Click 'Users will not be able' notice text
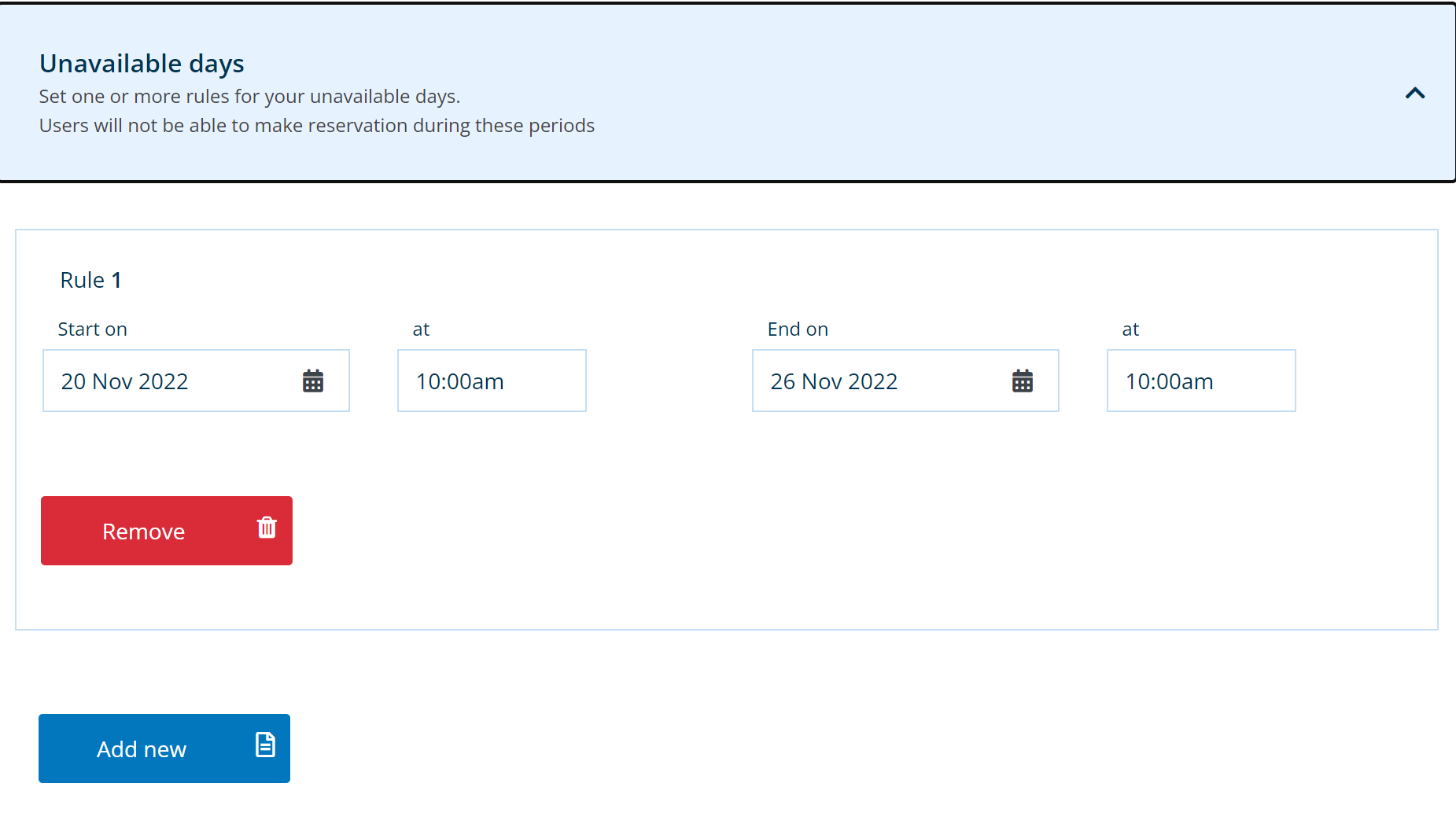The width and height of the screenshot is (1456, 824). [x=317, y=126]
